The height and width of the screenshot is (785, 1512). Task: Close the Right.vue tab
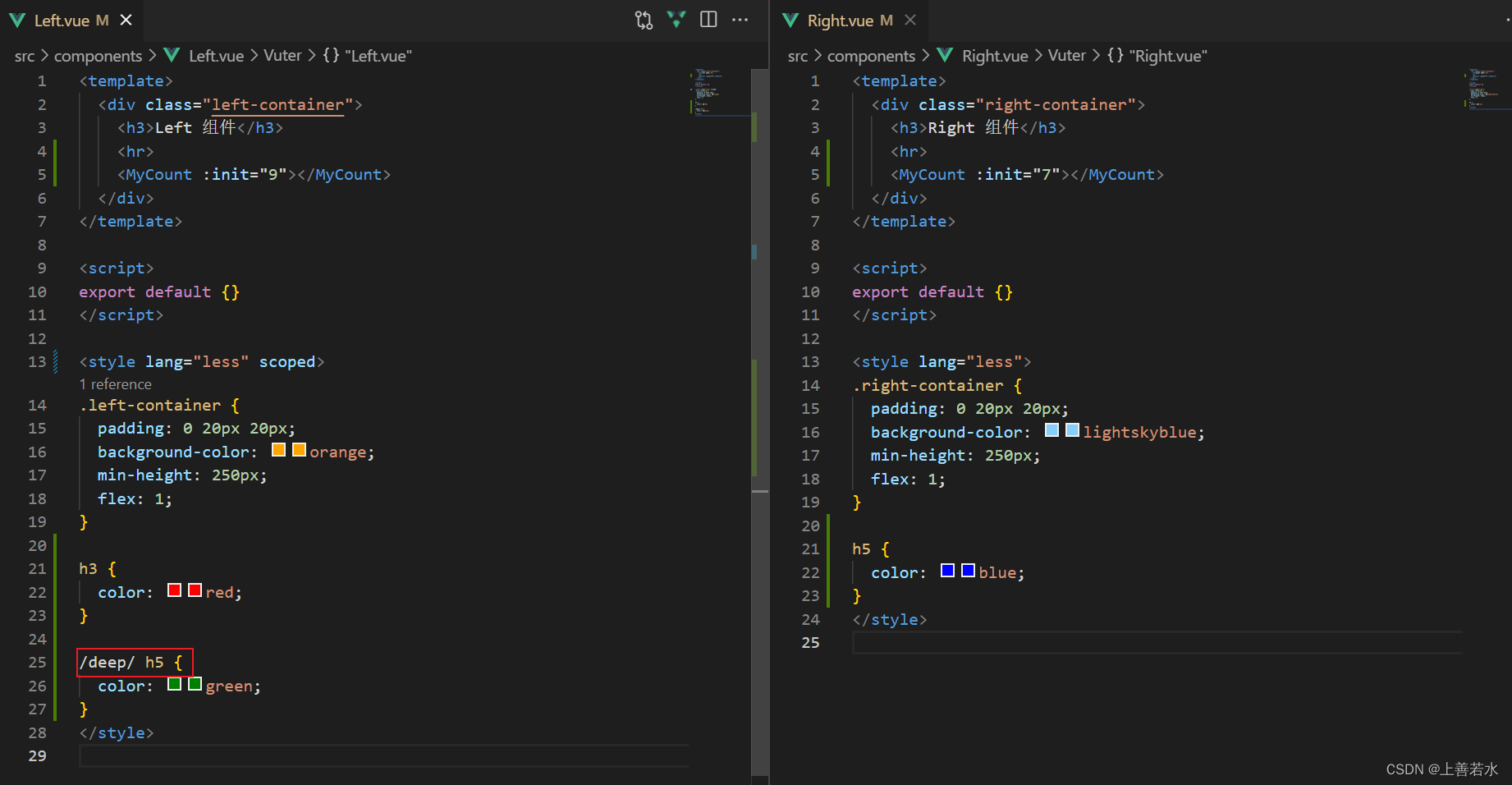tap(910, 20)
